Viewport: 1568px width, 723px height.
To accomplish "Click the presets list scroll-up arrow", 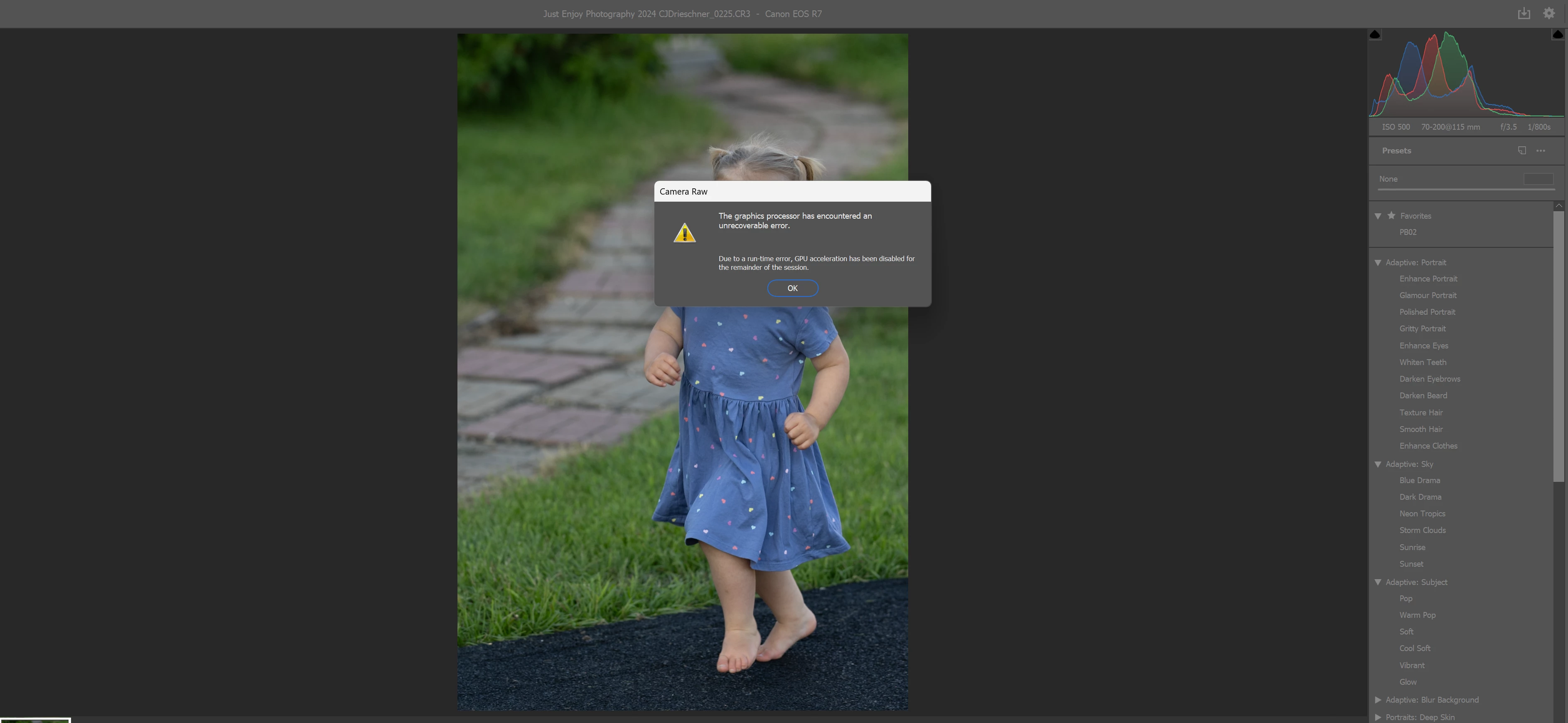I will pyautogui.click(x=1558, y=206).
